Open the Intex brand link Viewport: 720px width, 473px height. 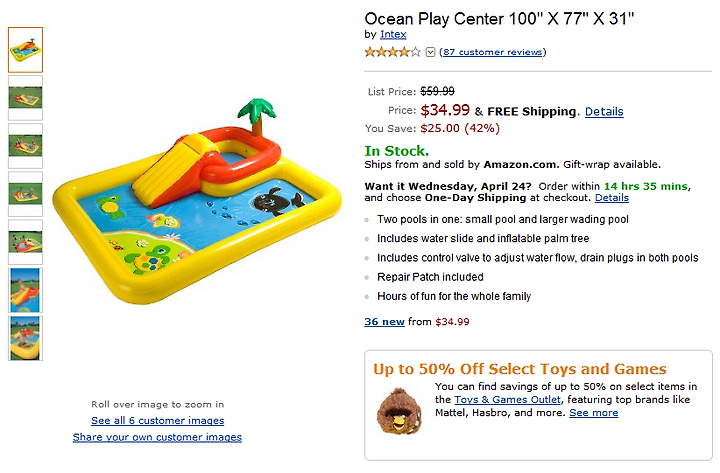click(393, 34)
